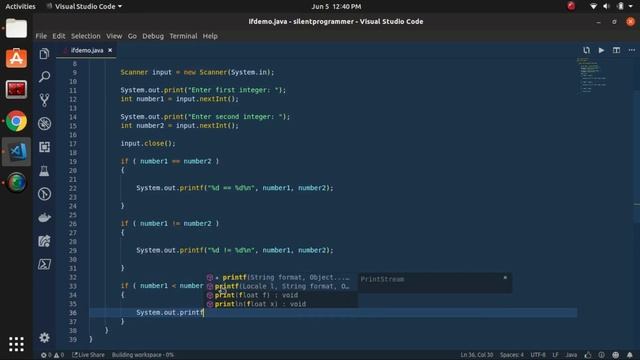The height and width of the screenshot is (360, 640).
Task: Click the input.close(); line
Action: [148, 143]
